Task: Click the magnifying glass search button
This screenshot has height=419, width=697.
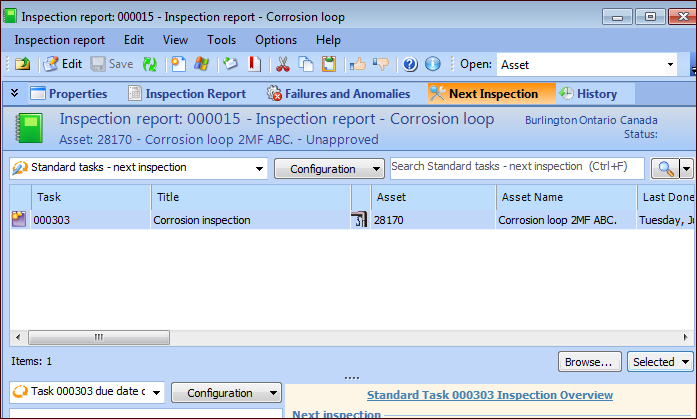Action: coord(663,168)
